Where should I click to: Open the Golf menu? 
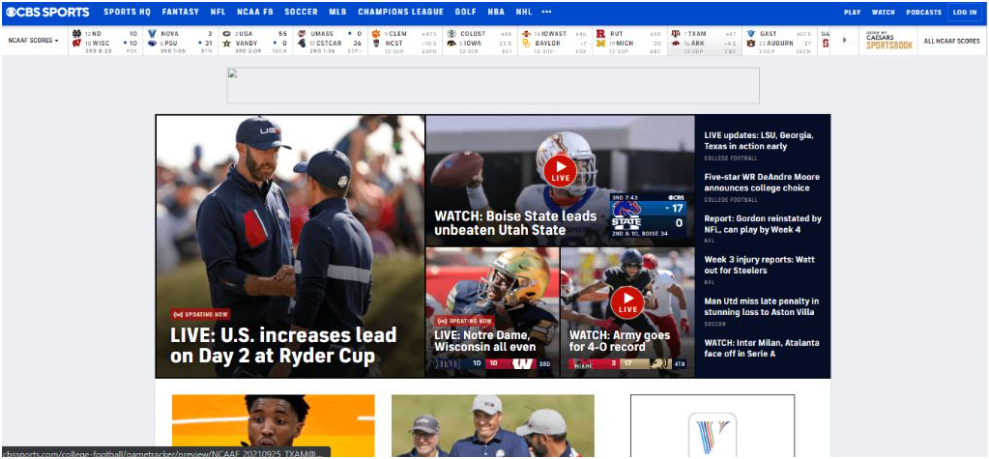465,12
